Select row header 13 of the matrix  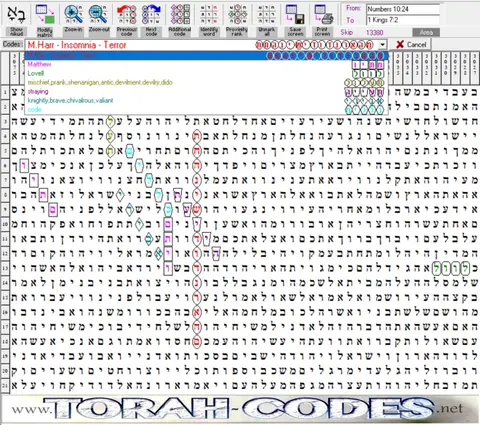pyautogui.click(x=5, y=268)
